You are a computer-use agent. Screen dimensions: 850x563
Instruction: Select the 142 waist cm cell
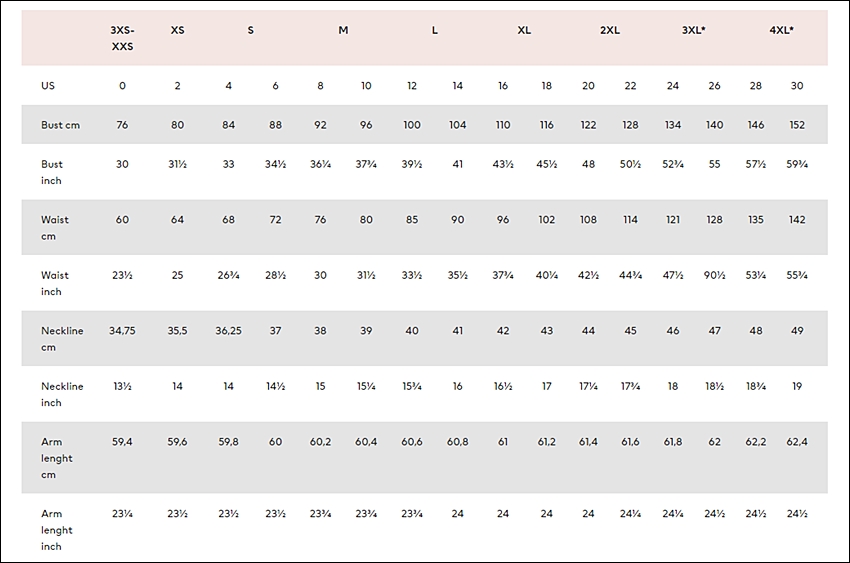coord(797,219)
